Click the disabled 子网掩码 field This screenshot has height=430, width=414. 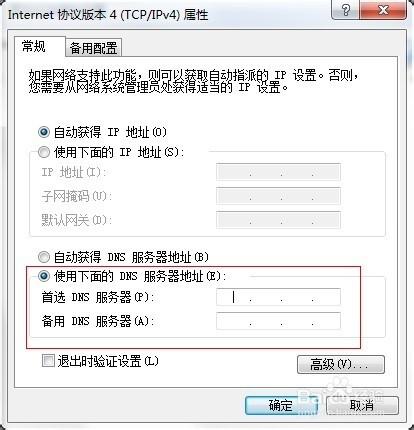point(278,196)
